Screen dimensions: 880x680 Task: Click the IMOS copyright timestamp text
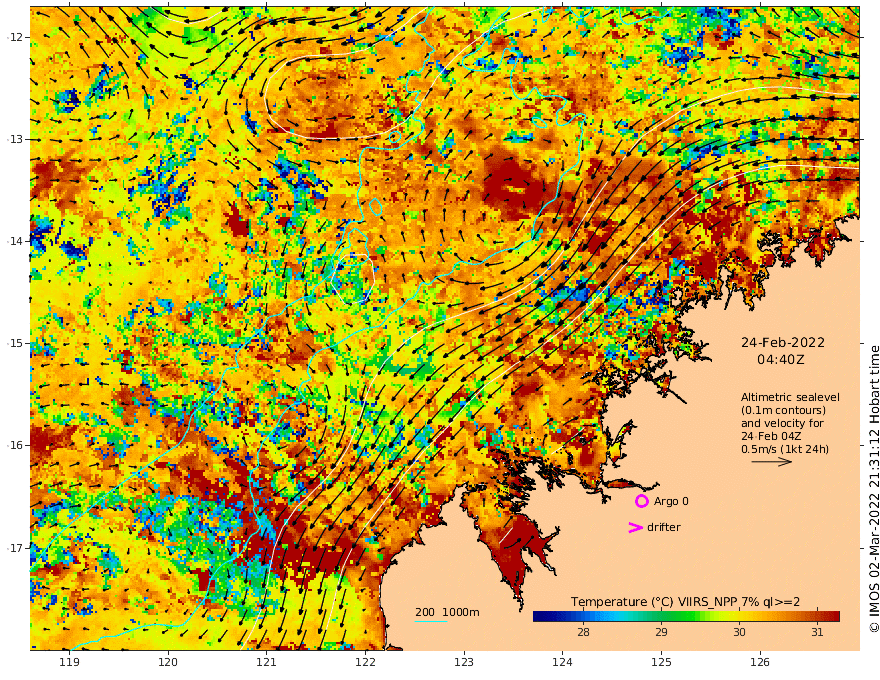tap(873, 489)
